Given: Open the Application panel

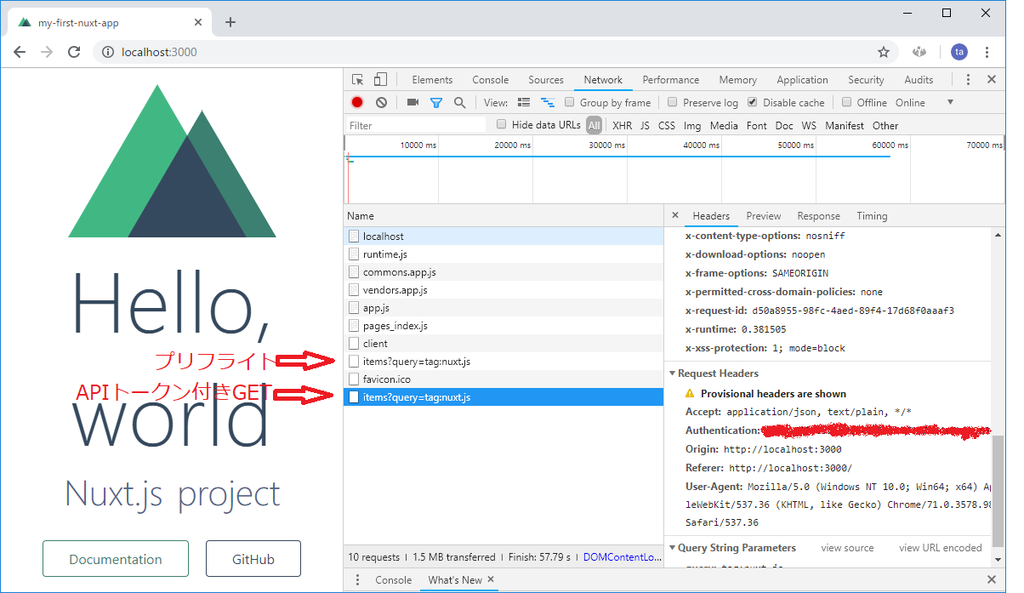Looking at the screenshot, I should point(802,80).
